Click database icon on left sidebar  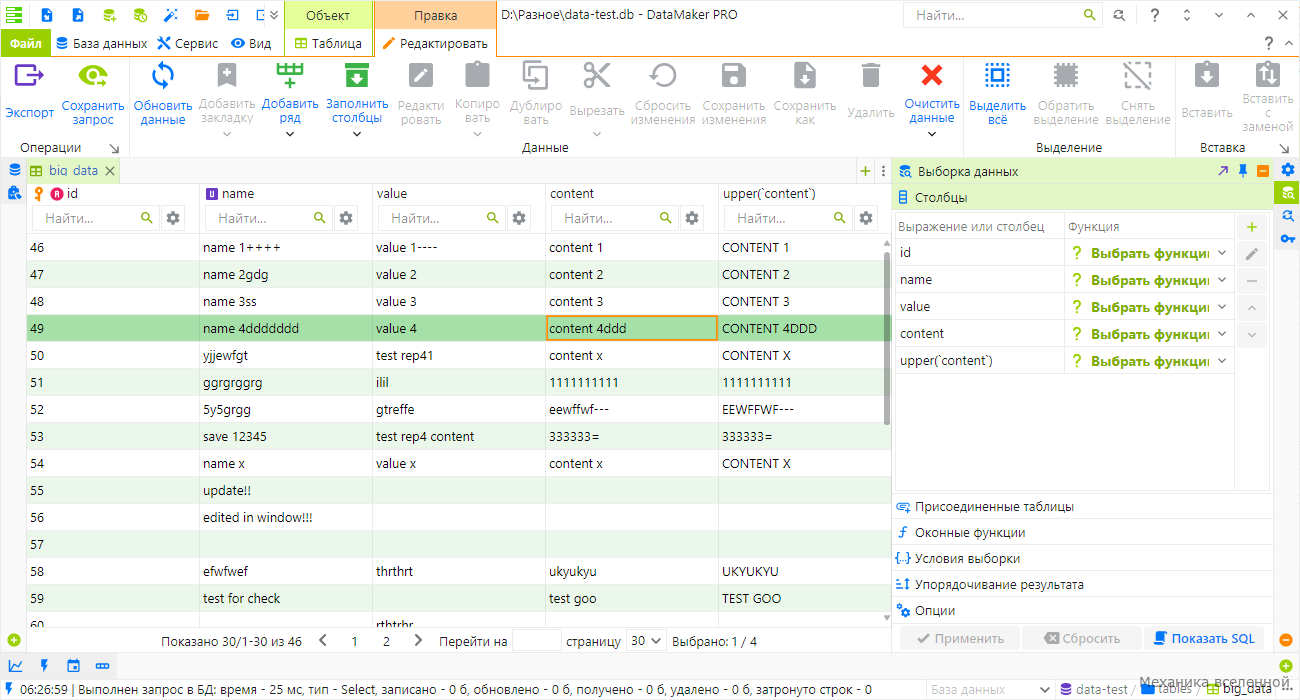click(x=14, y=171)
